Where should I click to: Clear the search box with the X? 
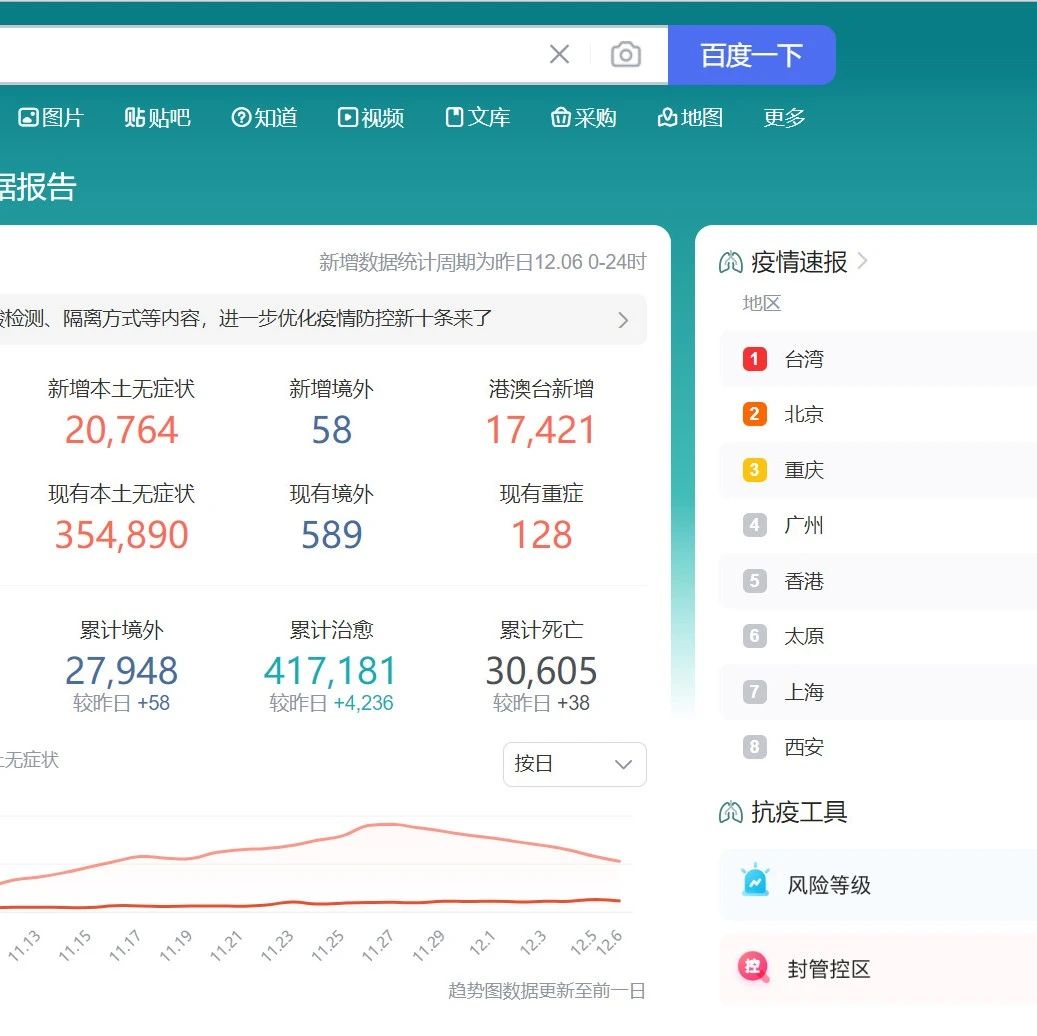click(559, 54)
